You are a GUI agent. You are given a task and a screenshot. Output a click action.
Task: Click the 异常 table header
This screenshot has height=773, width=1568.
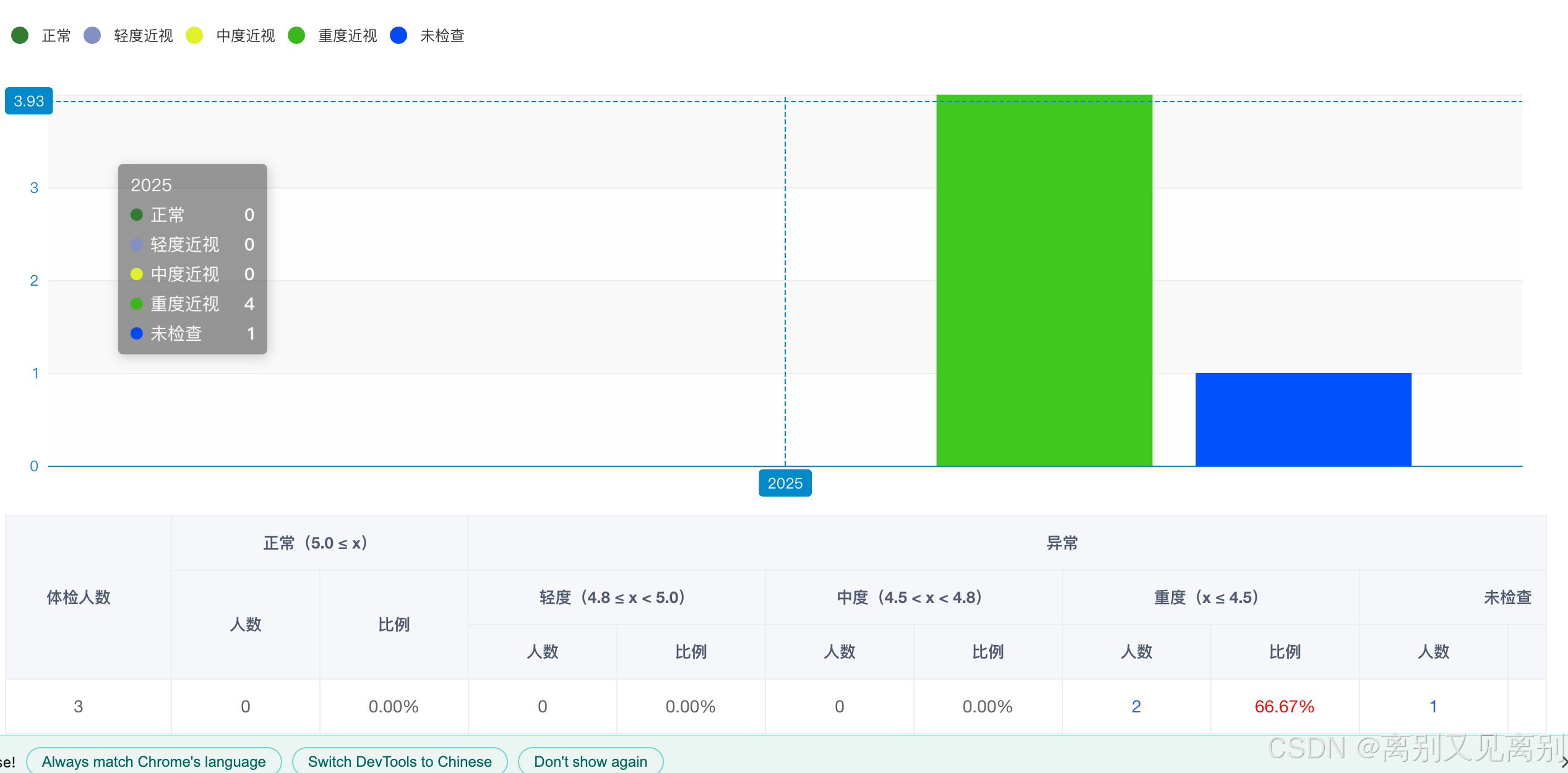click(x=1062, y=543)
